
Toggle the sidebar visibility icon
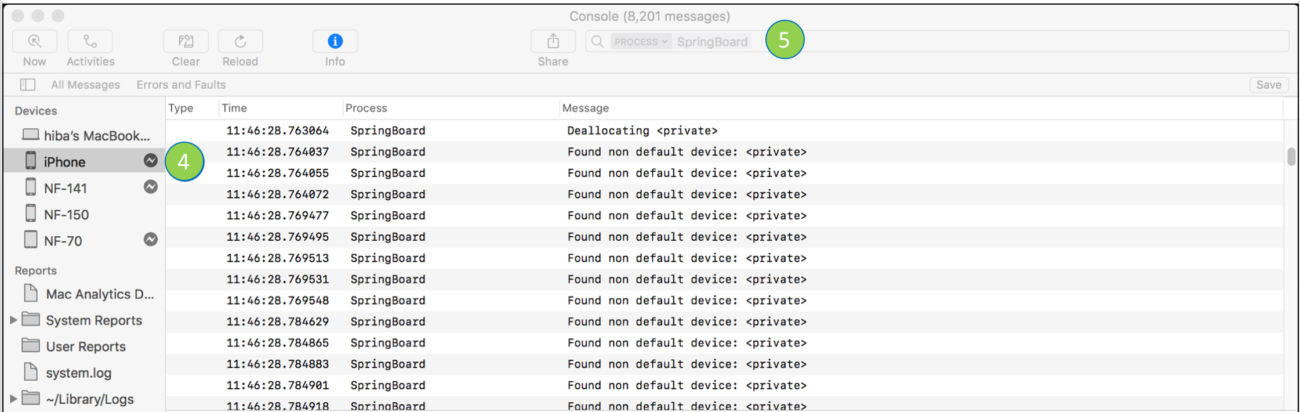[28, 85]
